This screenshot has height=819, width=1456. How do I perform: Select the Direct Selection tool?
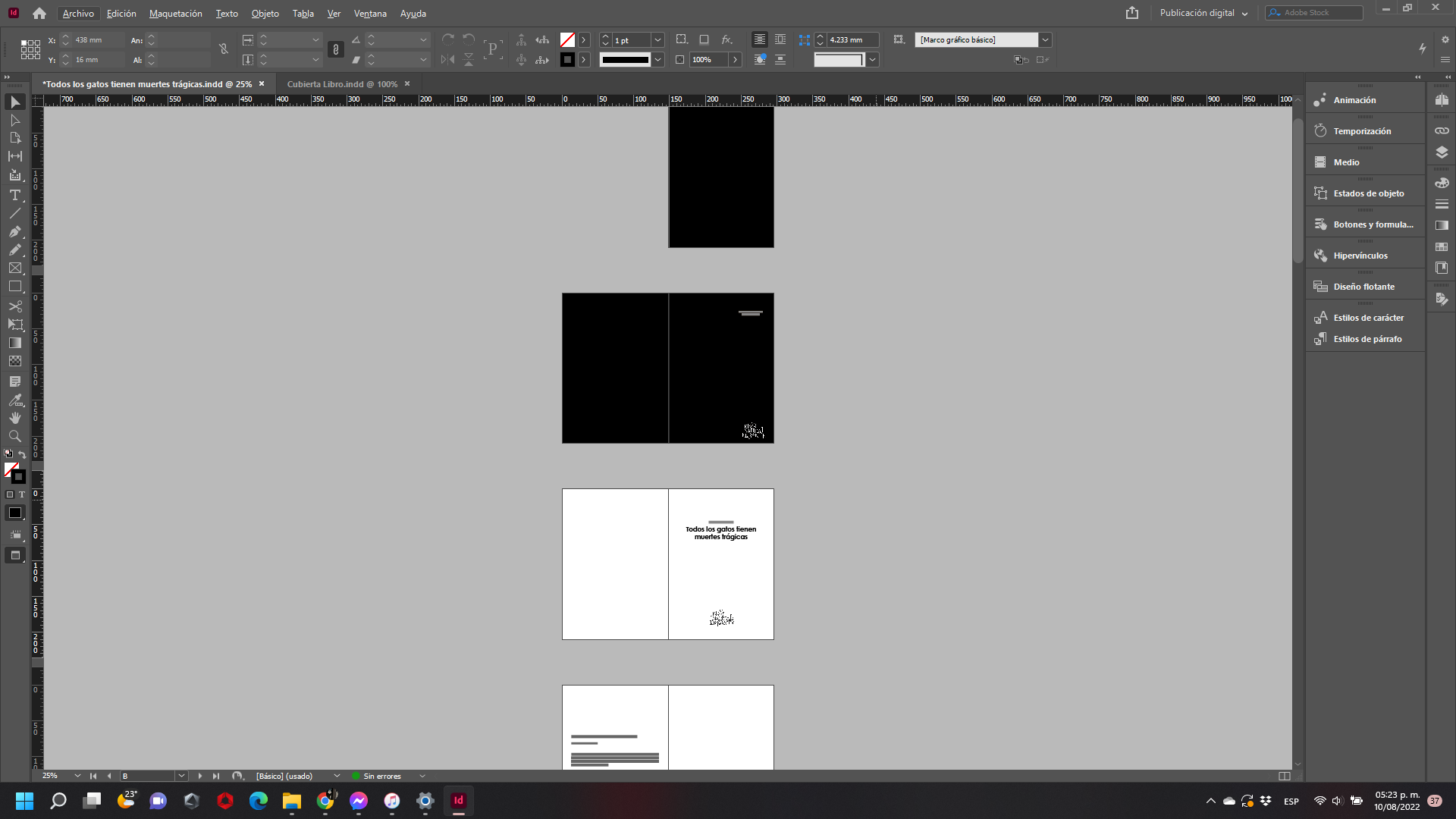(14, 120)
